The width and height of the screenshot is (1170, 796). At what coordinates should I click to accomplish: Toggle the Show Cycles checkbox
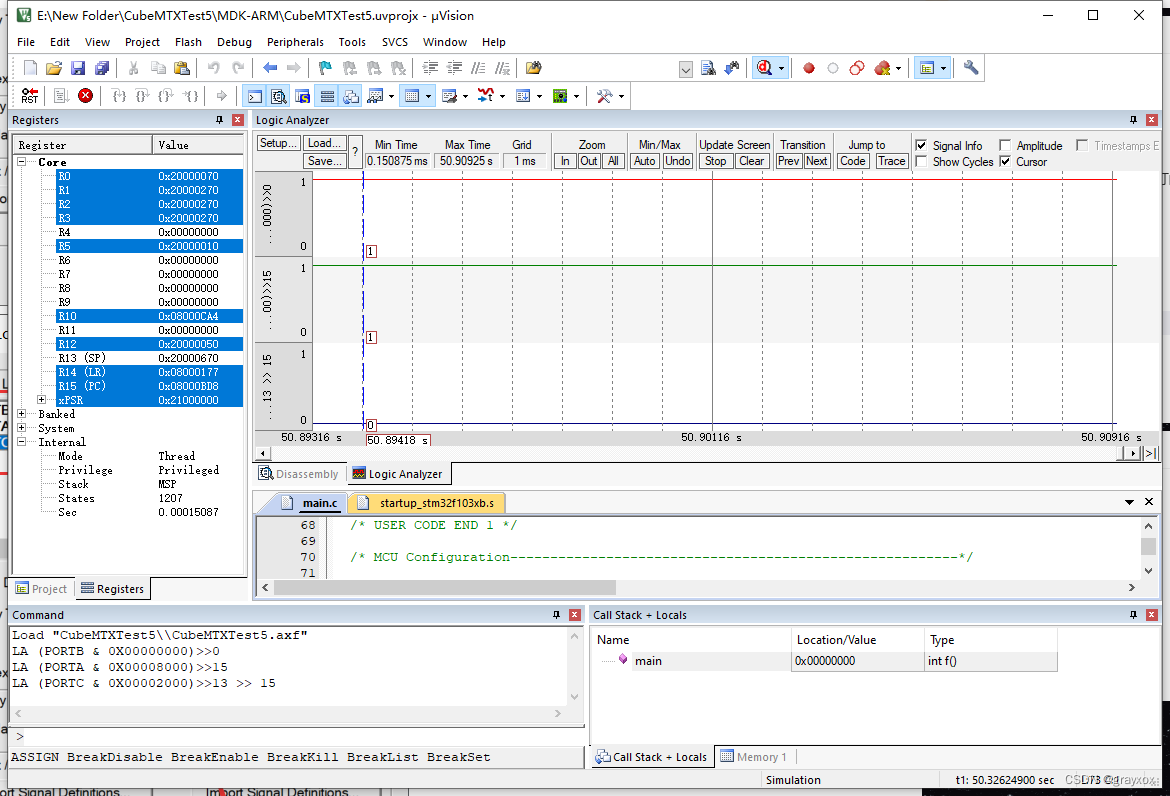[x=922, y=162]
